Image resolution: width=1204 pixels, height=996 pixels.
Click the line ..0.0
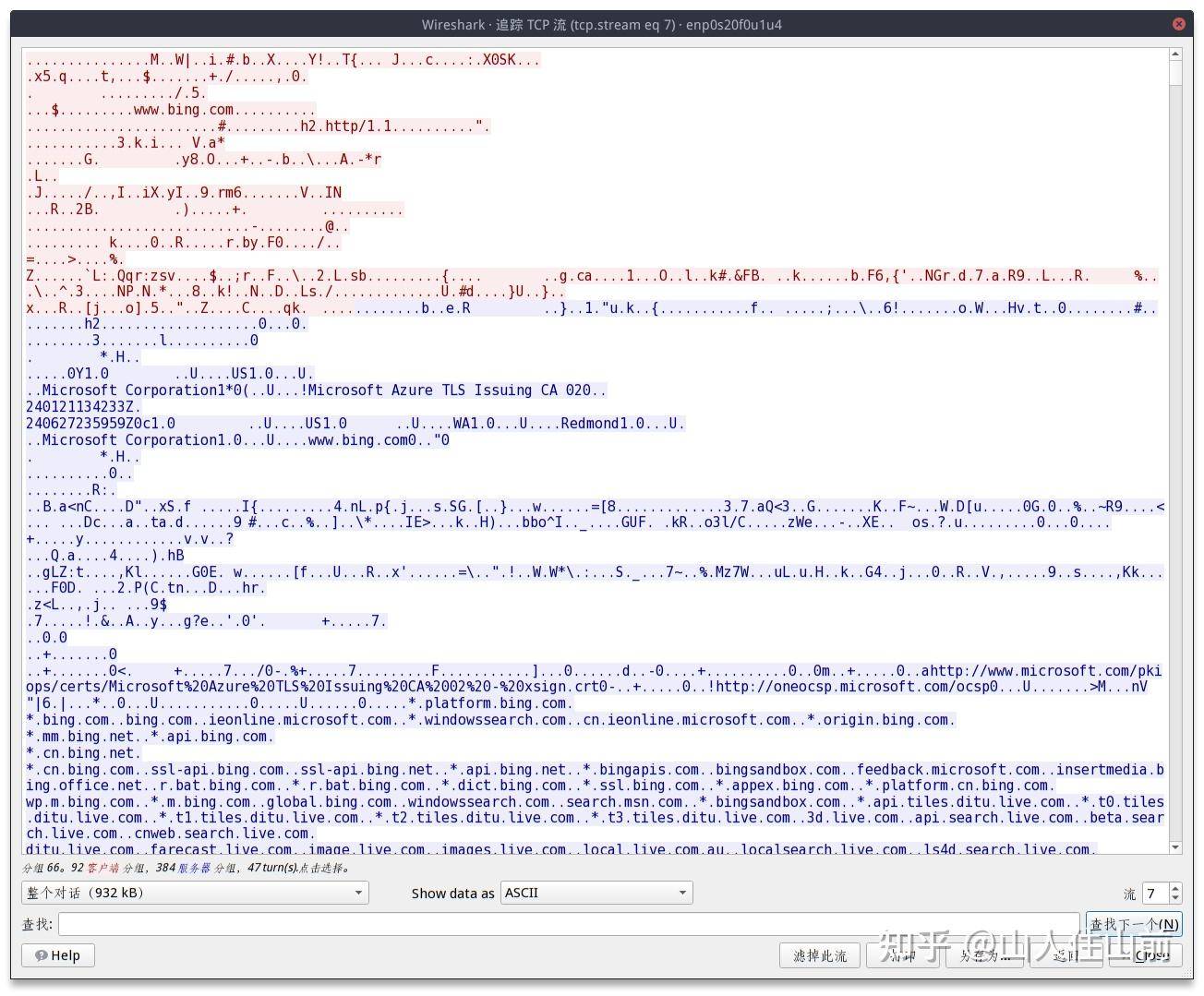click(47, 638)
